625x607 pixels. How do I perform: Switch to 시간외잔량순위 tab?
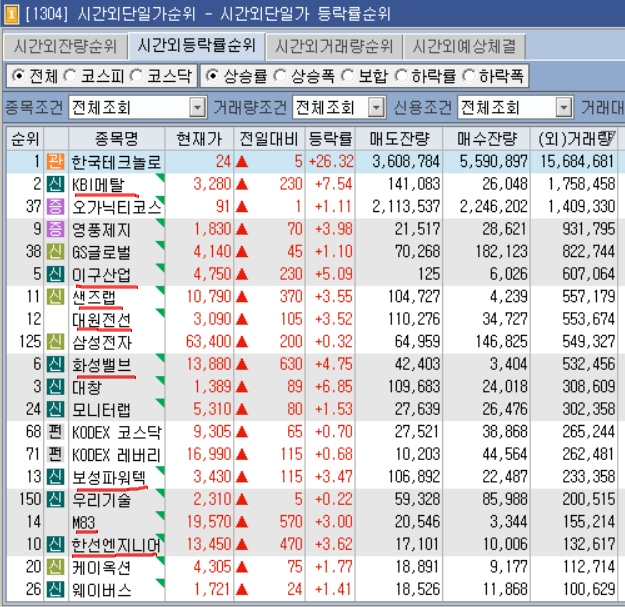click(65, 46)
